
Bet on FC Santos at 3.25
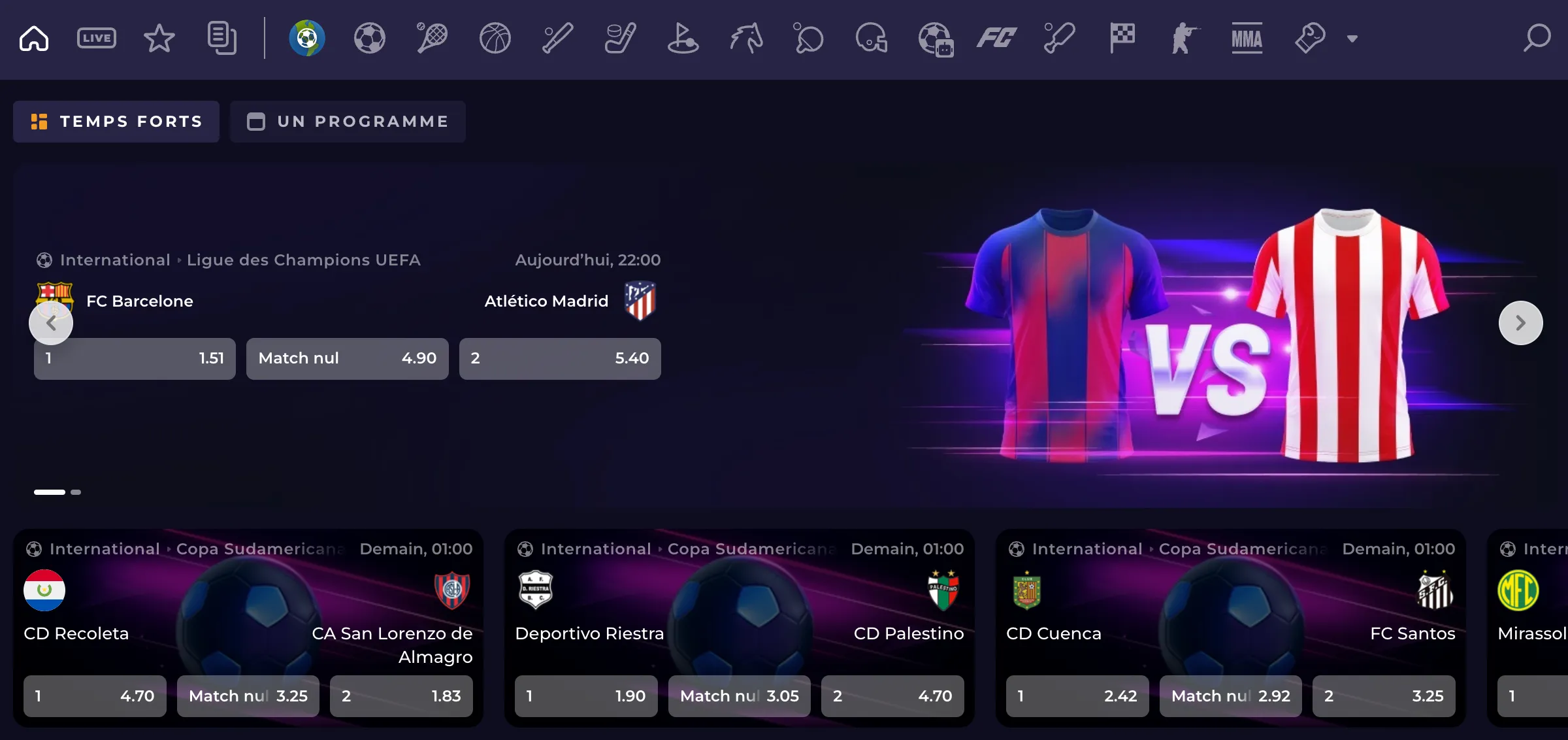coord(1384,696)
